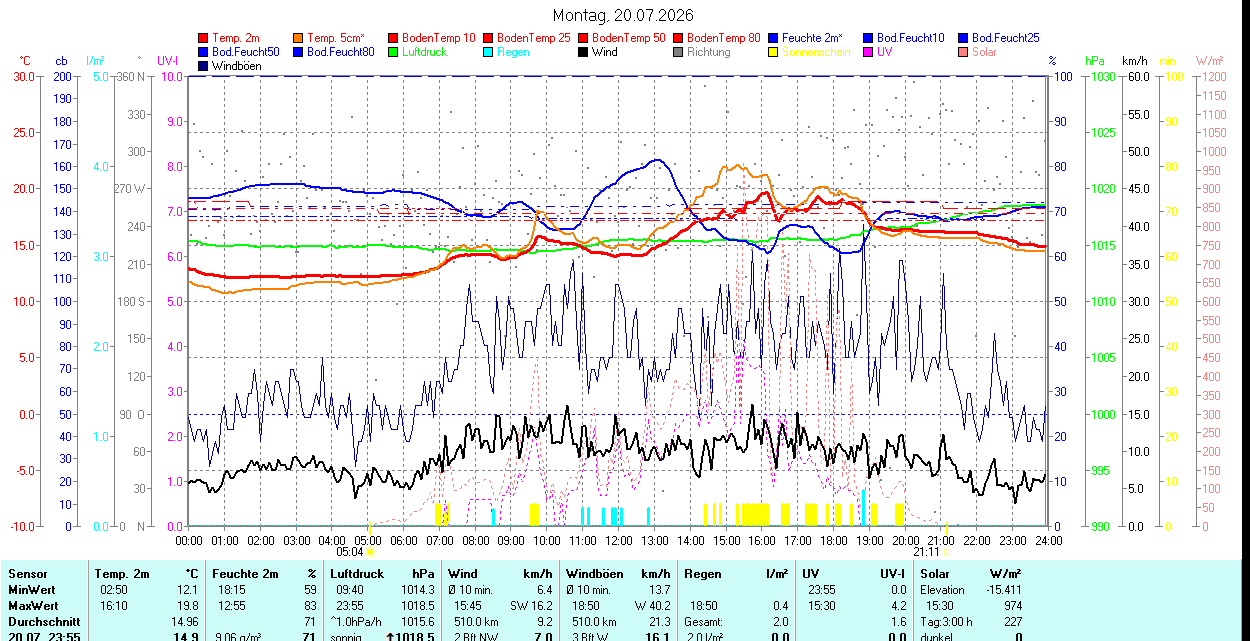The height and width of the screenshot is (641, 1250).
Task: Click the sunrise marker at 05:04
Action: click(x=370, y=551)
